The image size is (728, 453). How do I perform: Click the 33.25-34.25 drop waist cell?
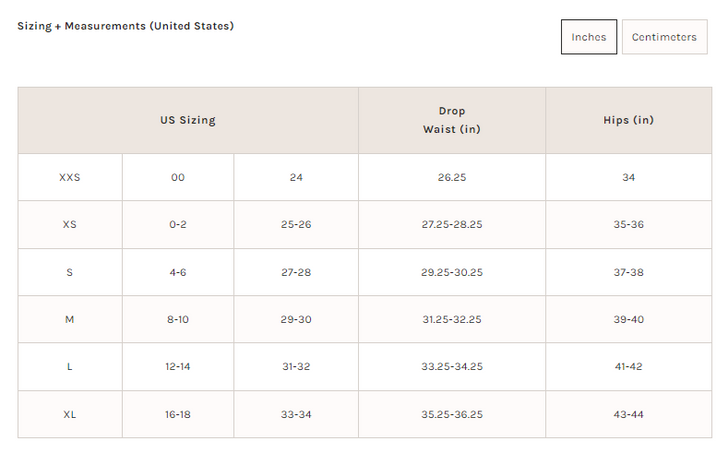tap(452, 367)
